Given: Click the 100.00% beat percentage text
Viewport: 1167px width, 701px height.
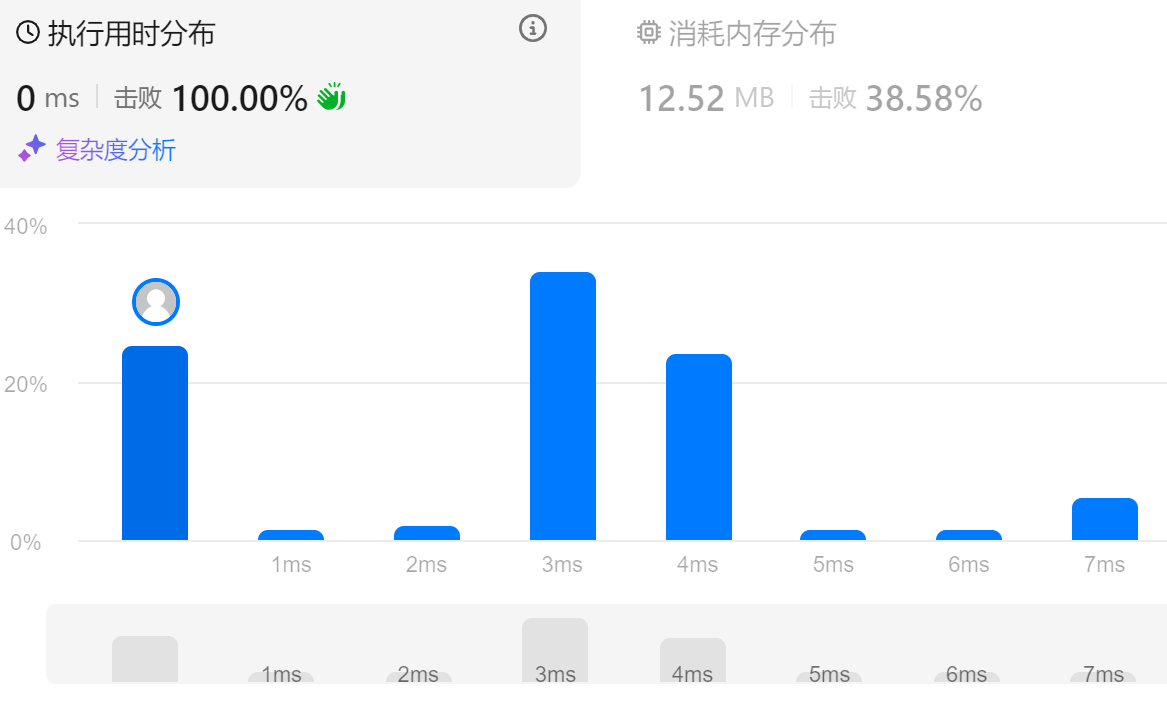Looking at the screenshot, I should click(239, 98).
